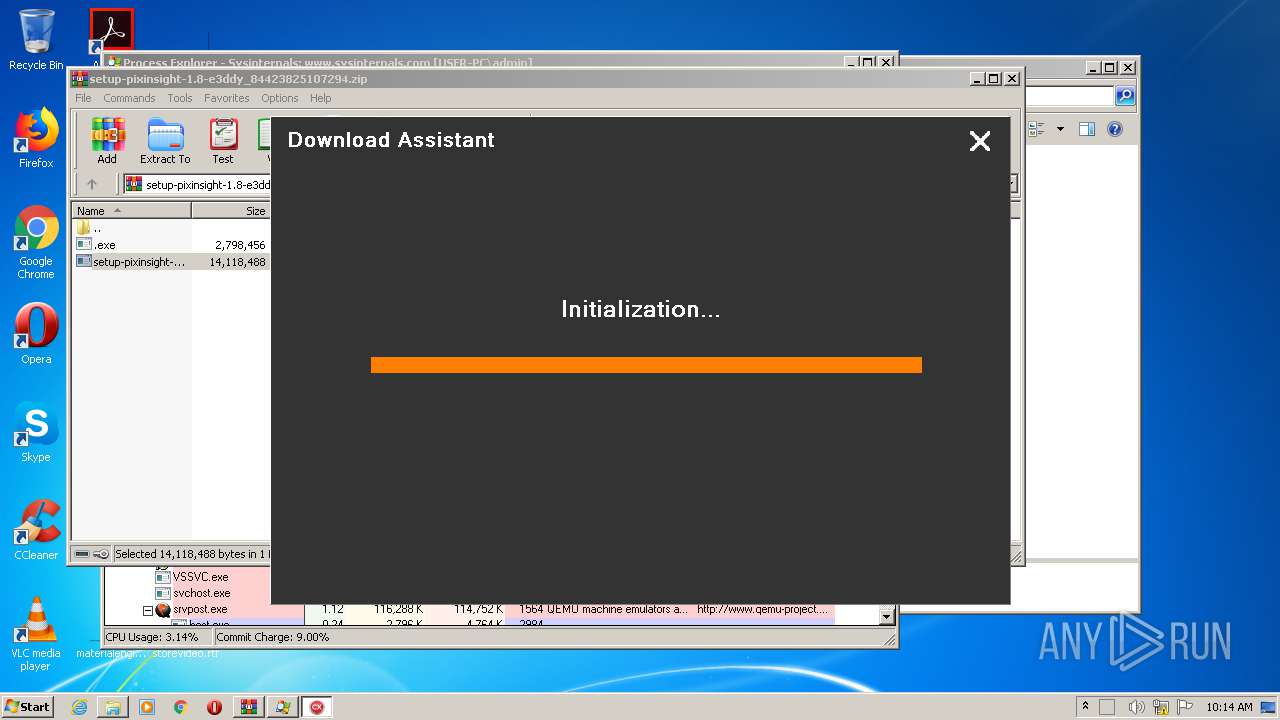
Task: Click the size value 2,798,456
Action: pyautogui.click(x=240, y=245)
